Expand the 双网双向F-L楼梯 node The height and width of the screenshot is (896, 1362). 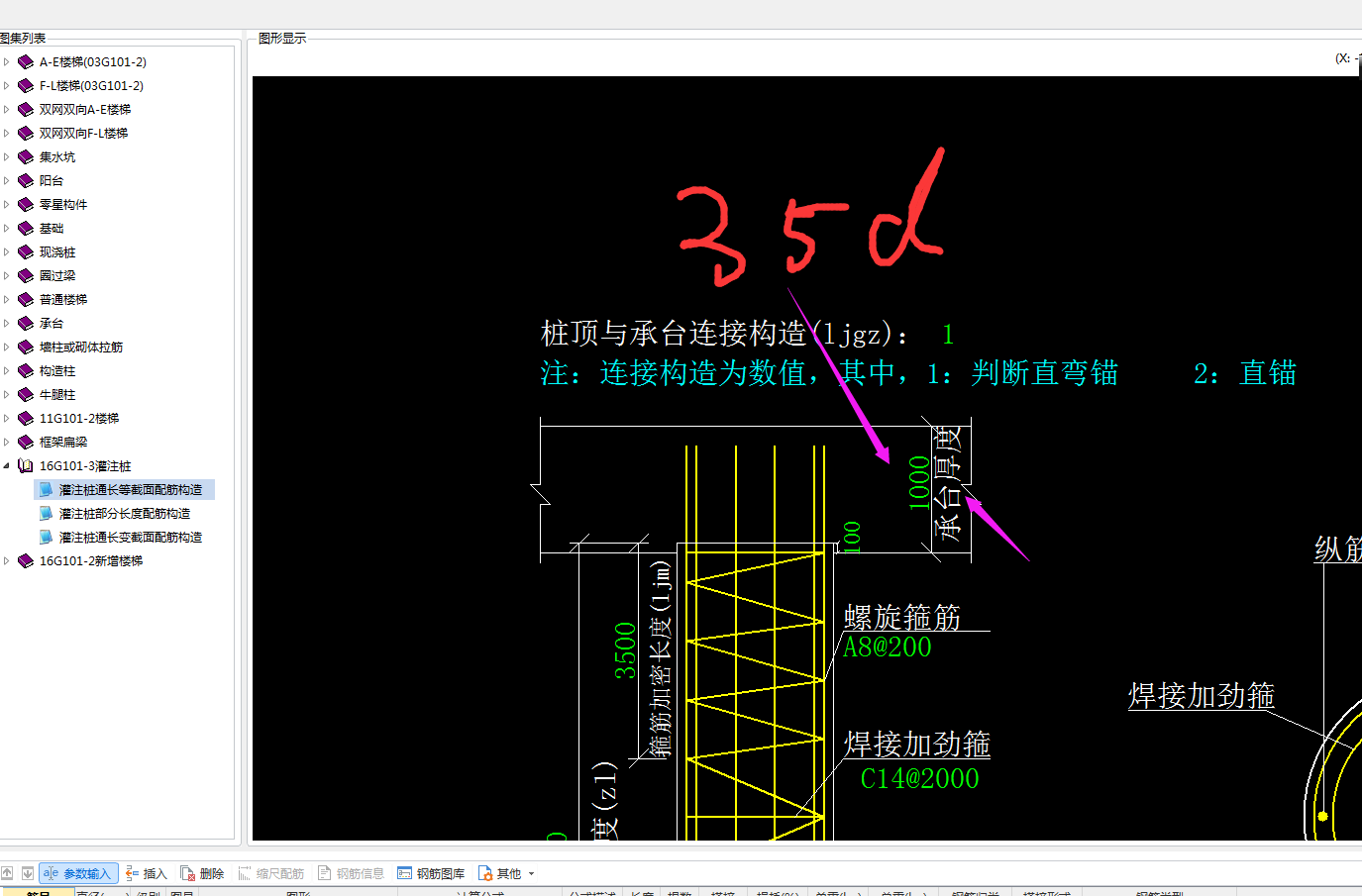7,133
